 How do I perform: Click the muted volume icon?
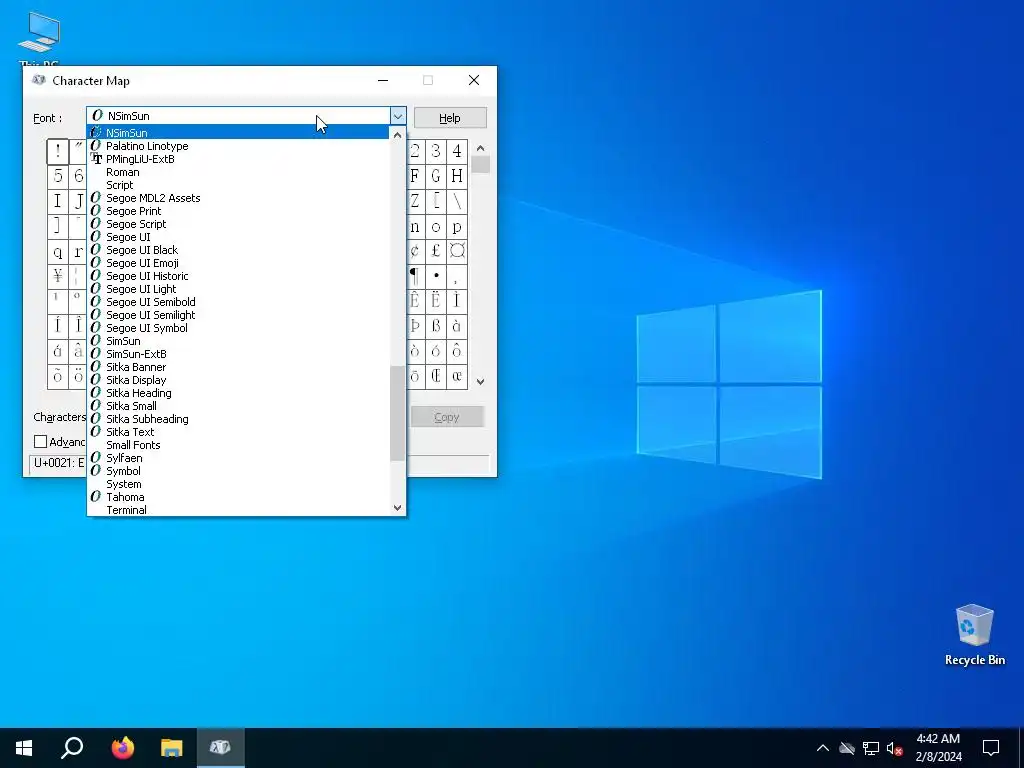pyautogui.click(x=895, y=748)
